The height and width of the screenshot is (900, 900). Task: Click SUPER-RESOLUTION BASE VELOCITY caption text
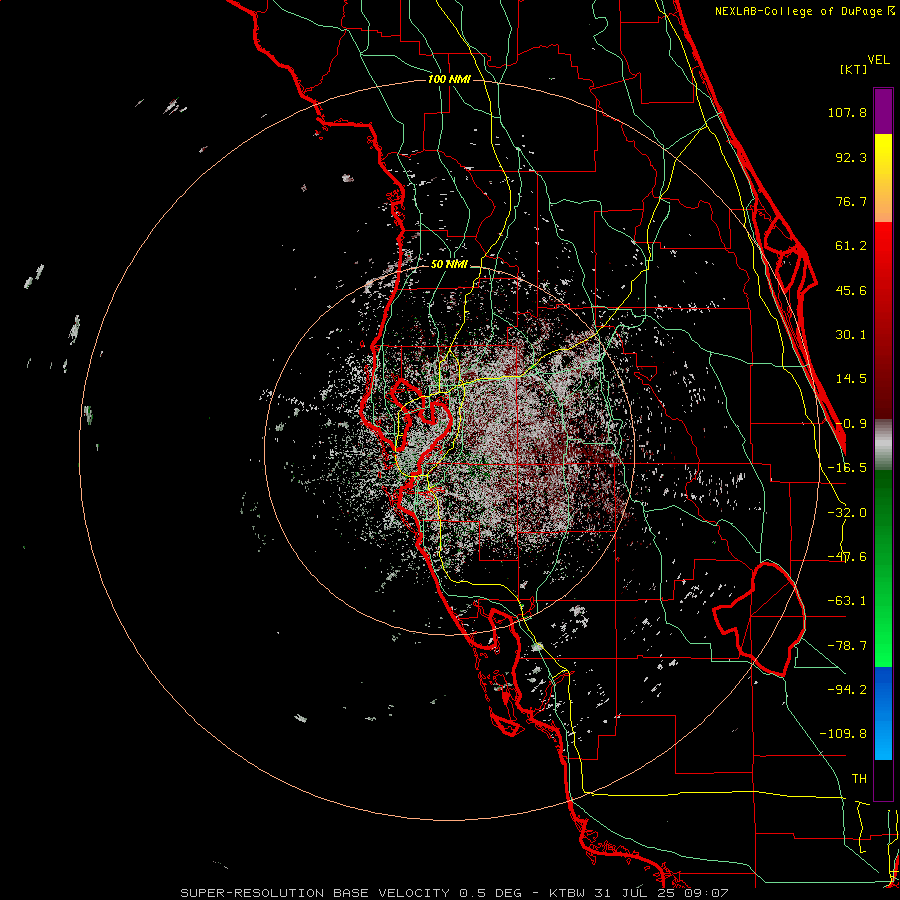click(x=317, y=893)
